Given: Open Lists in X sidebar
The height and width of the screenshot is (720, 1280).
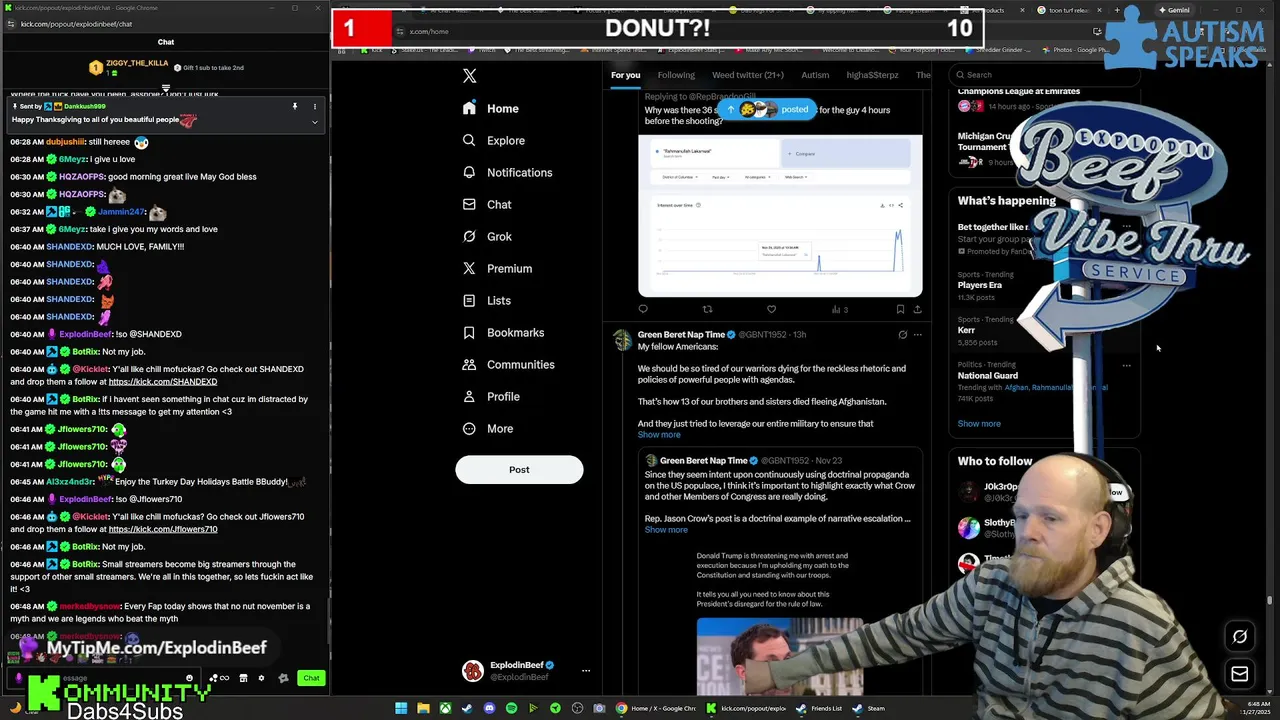Looking at the screenshot, I should (x=487, y=300).
